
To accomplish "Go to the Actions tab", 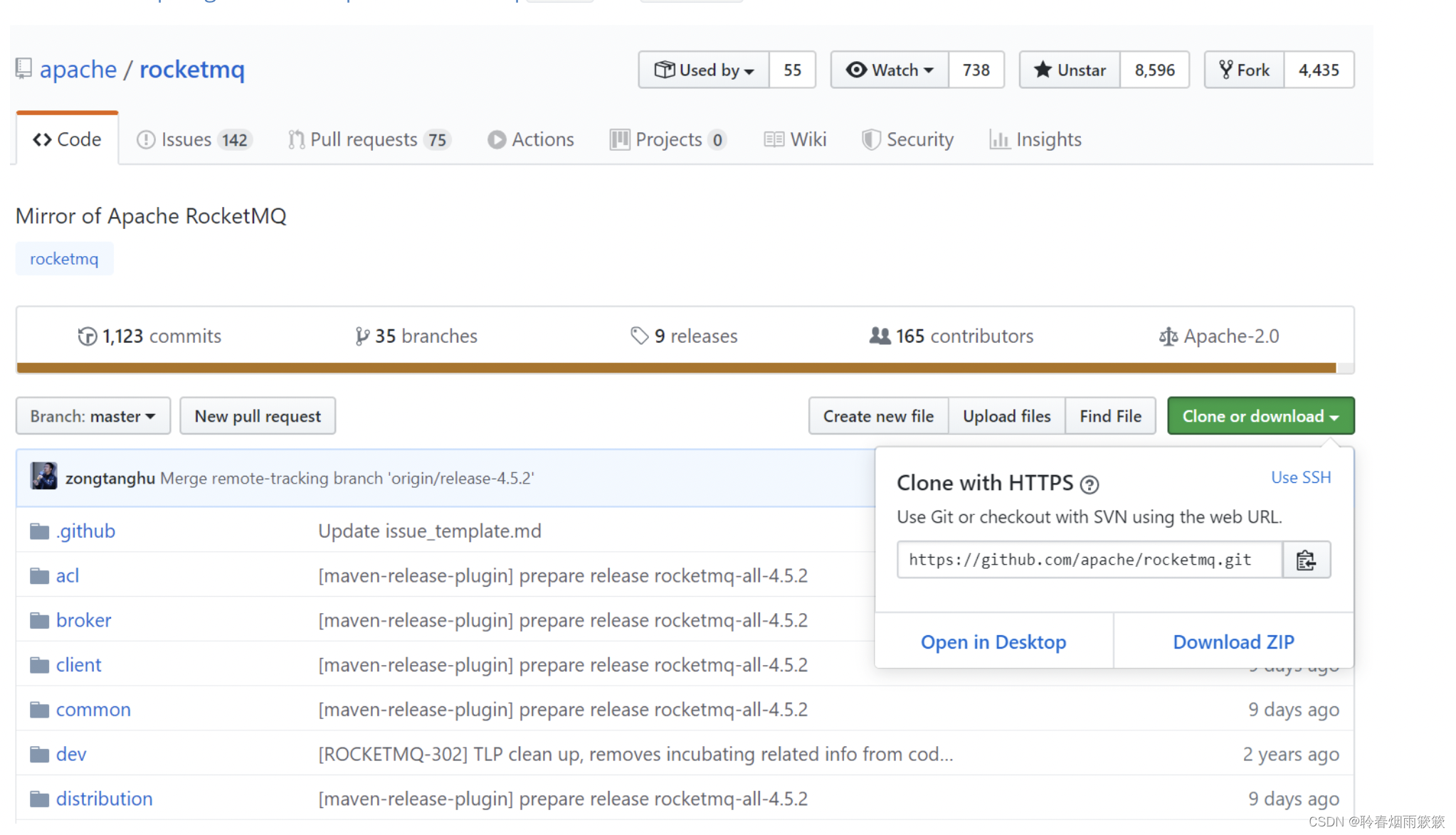I will click(531, 139).
